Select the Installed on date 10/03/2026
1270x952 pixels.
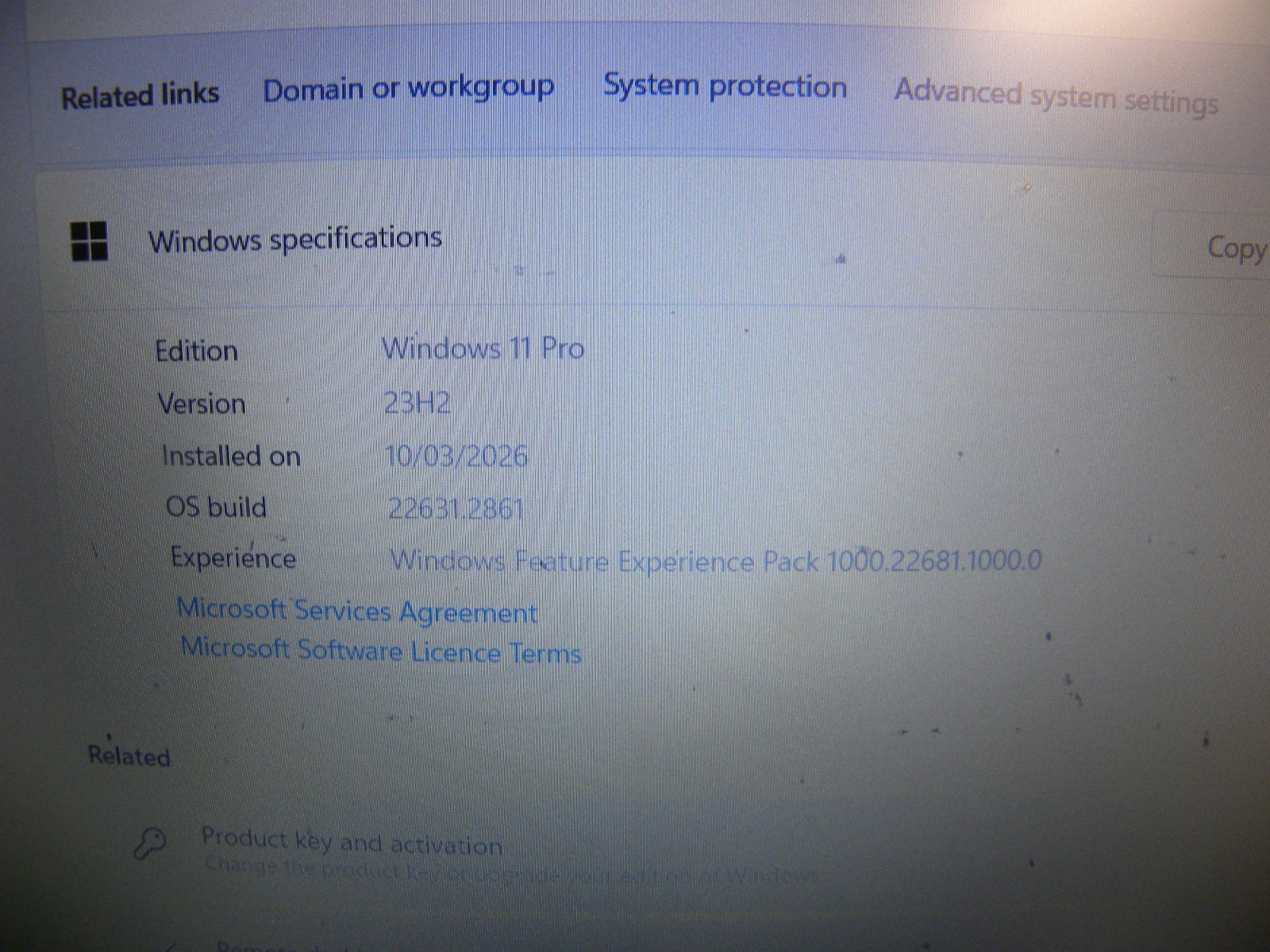[x=456, y=456]
